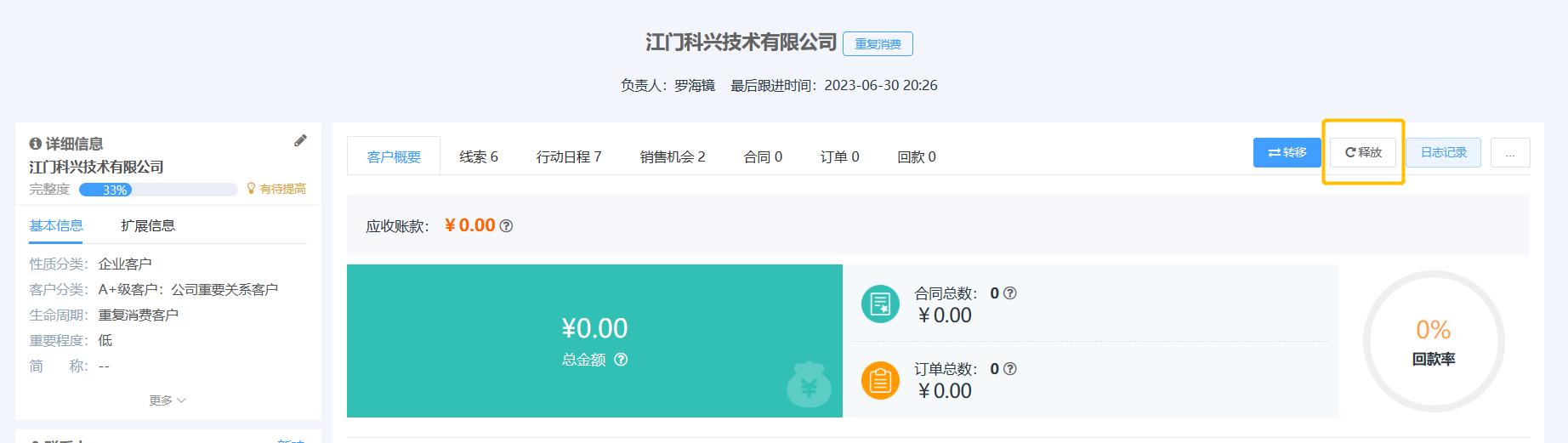This screenshot has width=1568, height=443.
Task: Click the blue 转移 button
Action: [1287, 152]
